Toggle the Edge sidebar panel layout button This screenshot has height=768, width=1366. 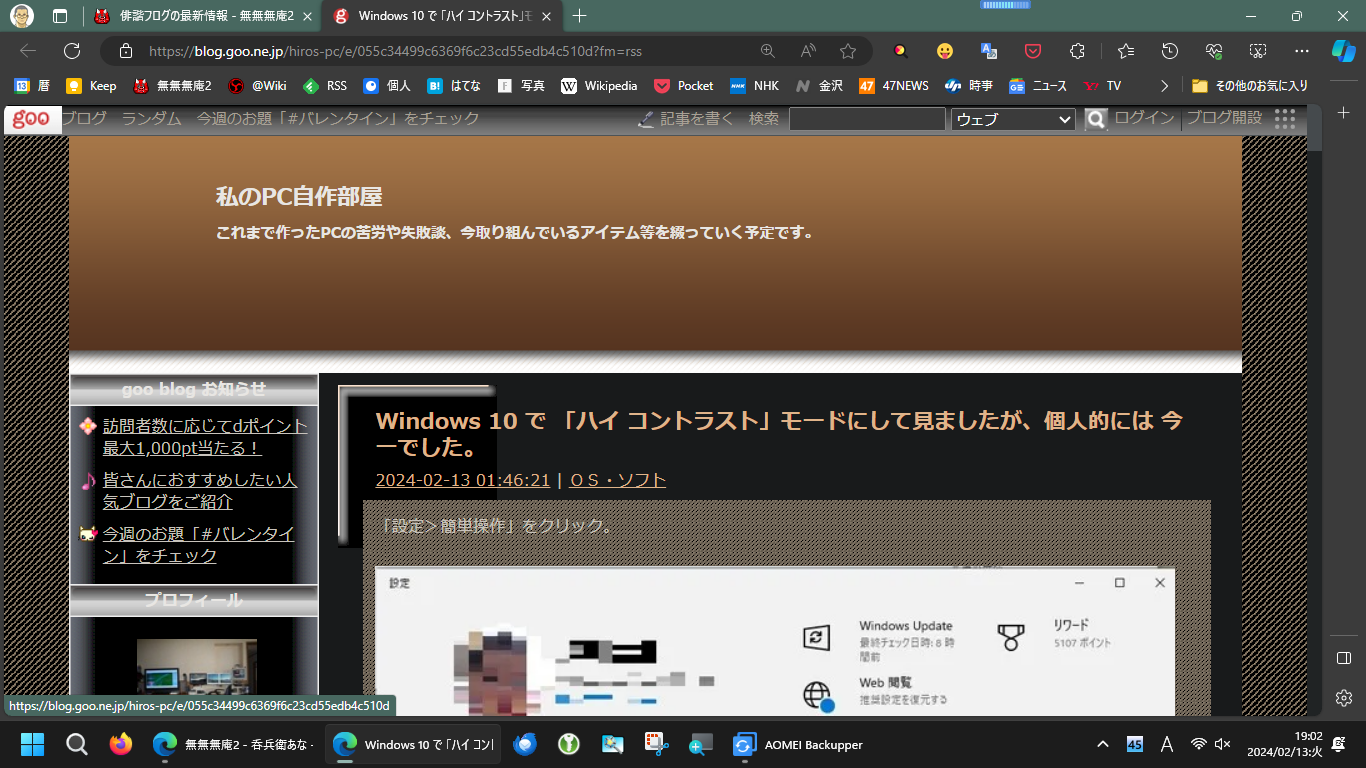[1344, 658]
